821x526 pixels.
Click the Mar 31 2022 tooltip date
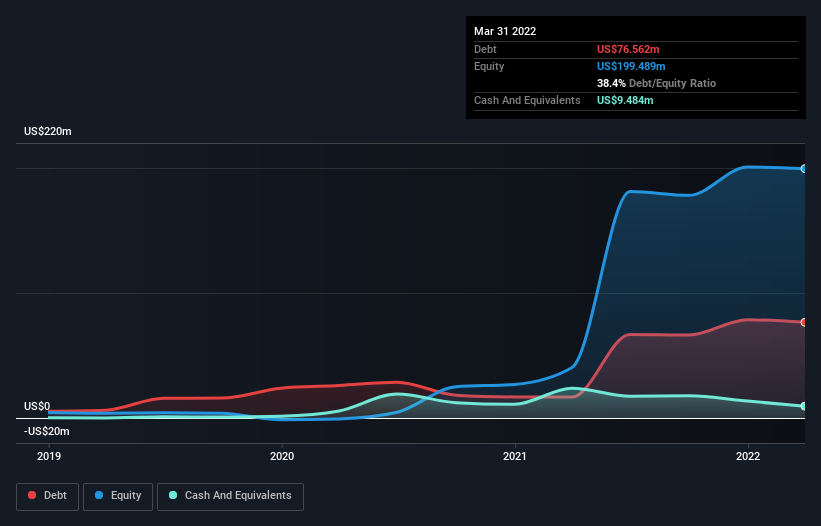coord(505,31)
